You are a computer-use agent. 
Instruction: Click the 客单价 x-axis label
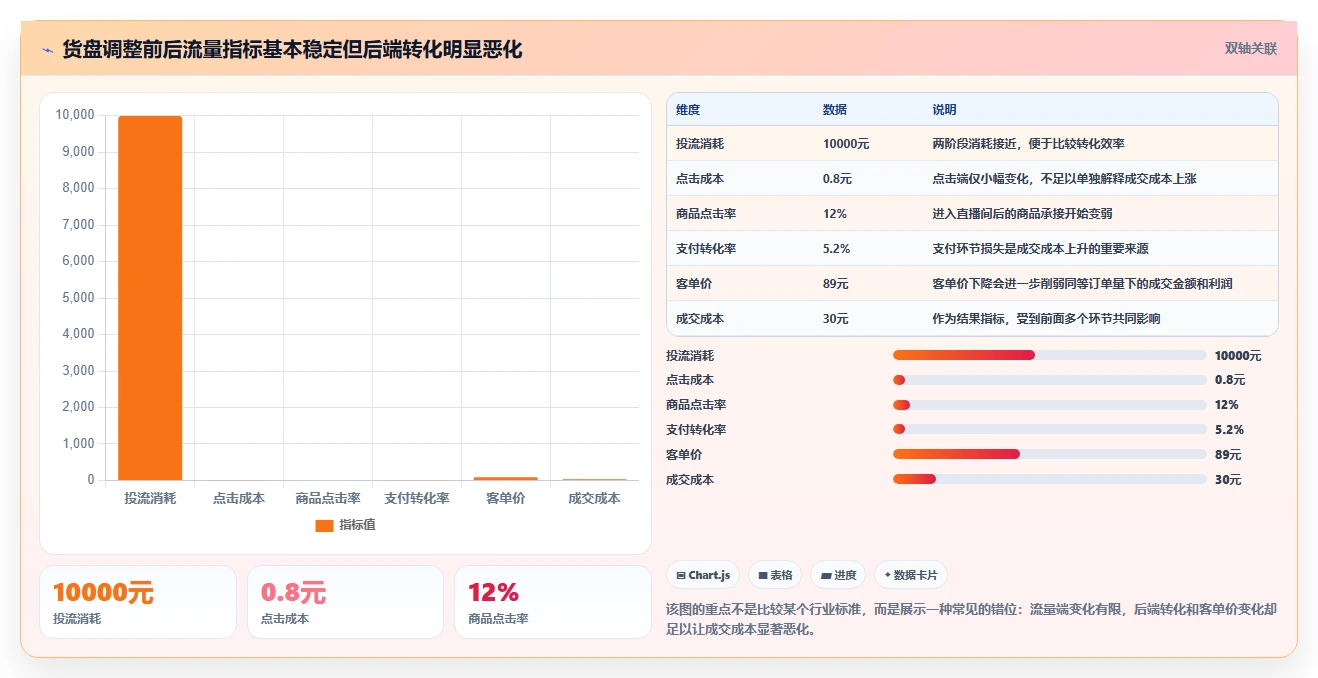[506, 498]
